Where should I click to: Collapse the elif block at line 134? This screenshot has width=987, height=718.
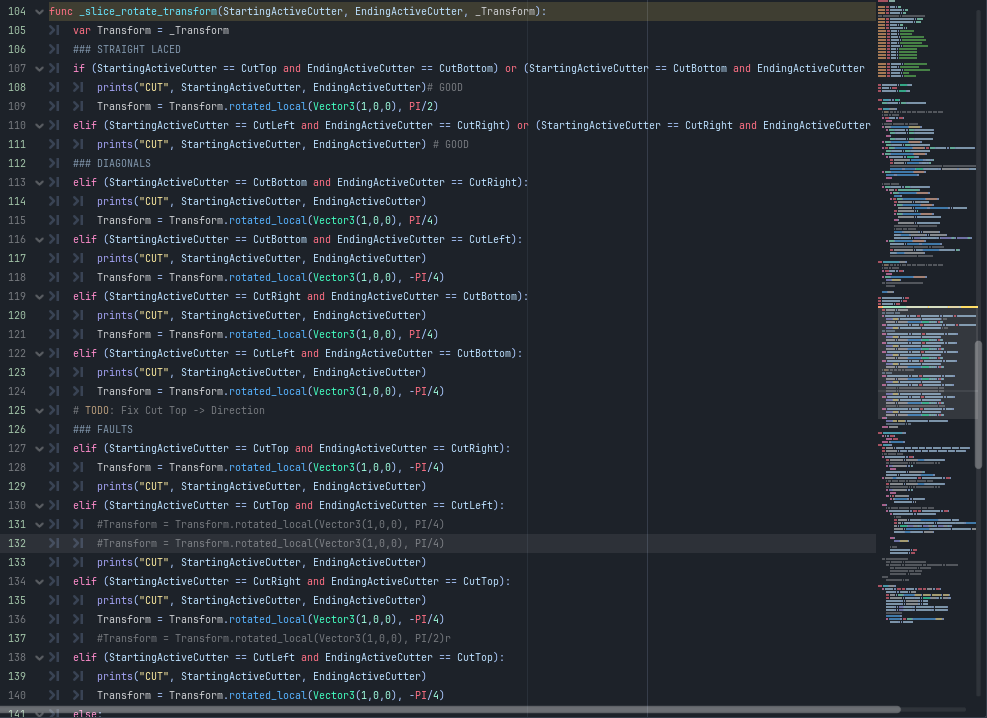click(x=39, y=581)
